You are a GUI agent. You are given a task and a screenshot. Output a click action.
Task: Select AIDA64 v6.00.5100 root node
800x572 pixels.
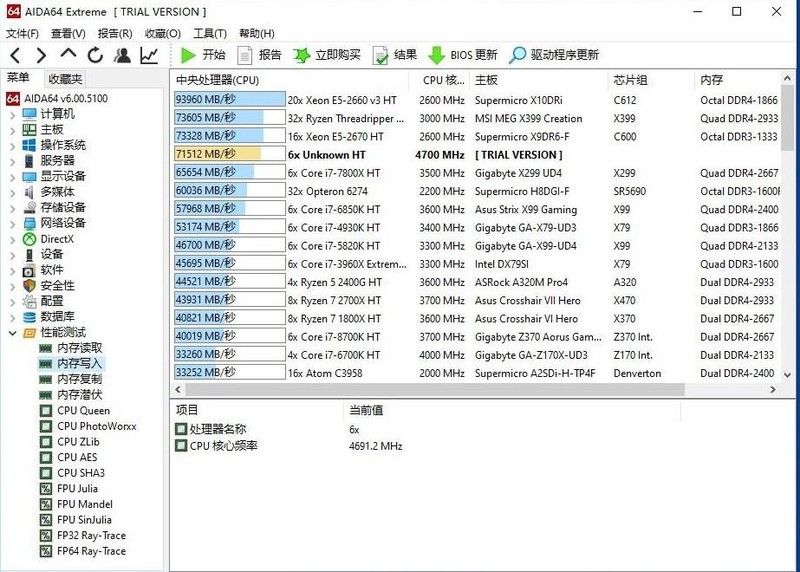(x=57, y=98)
